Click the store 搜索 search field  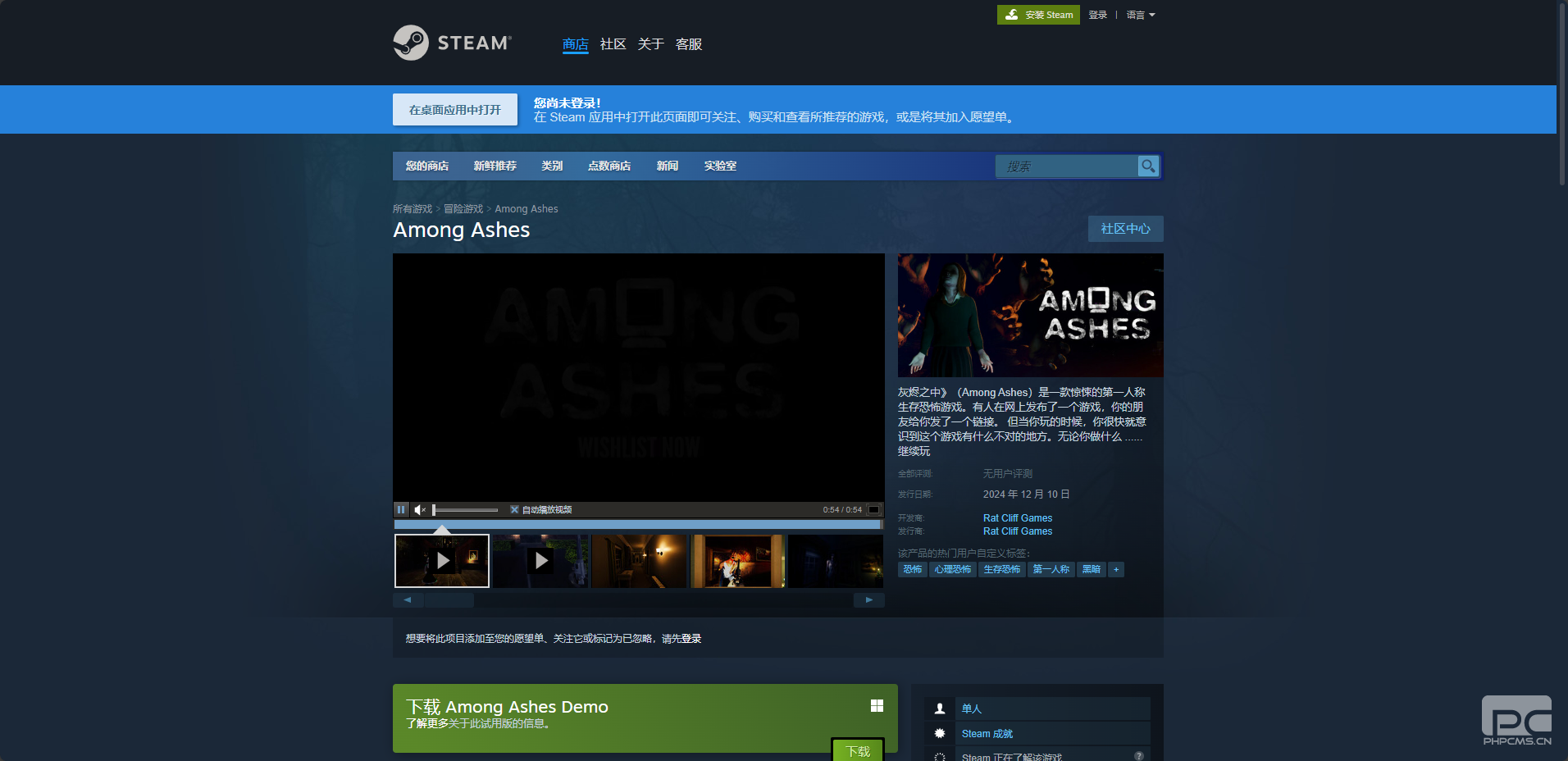coord(1066,166)
